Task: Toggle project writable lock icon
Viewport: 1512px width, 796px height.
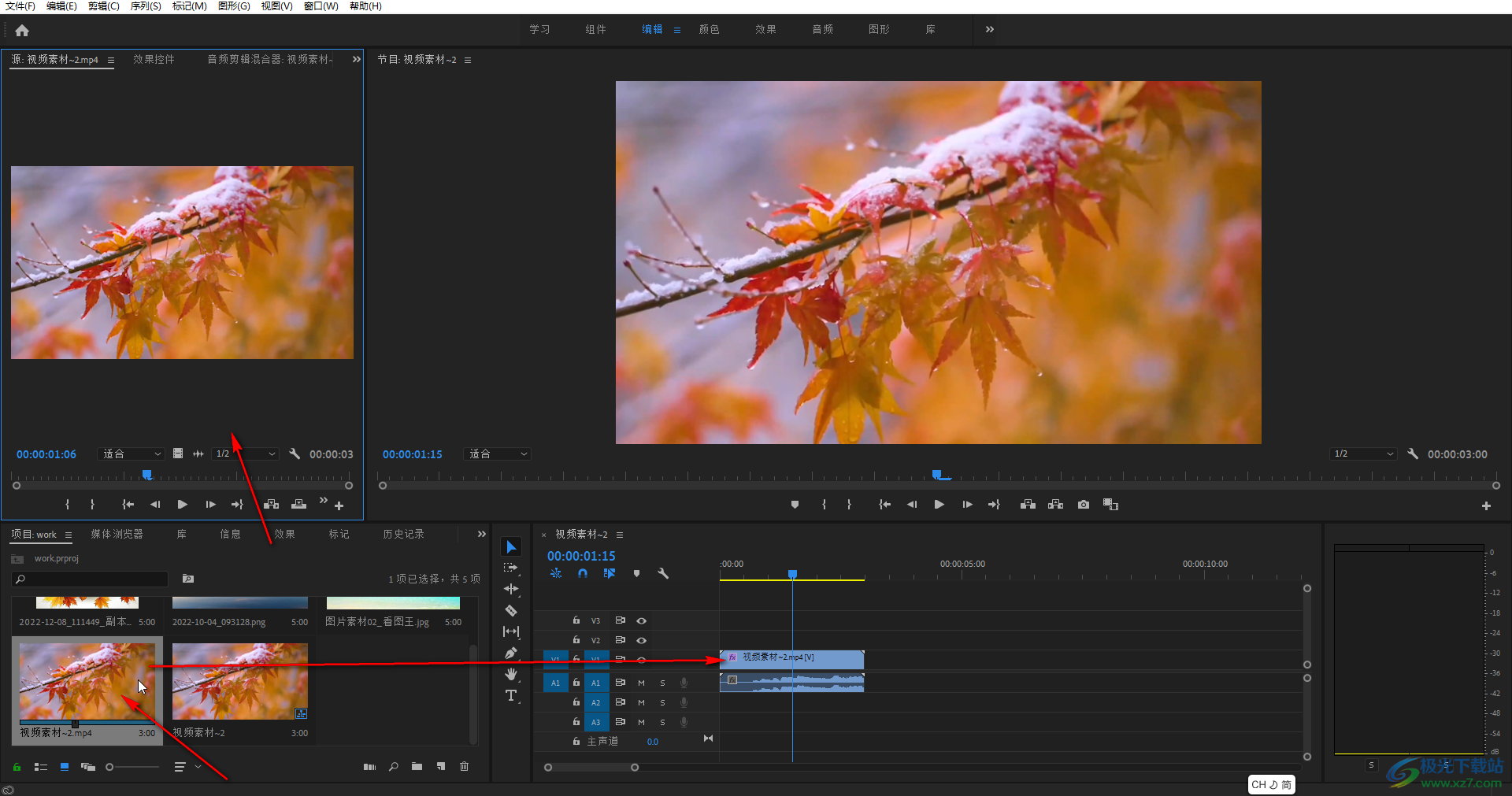Action: tap(17, 767)
